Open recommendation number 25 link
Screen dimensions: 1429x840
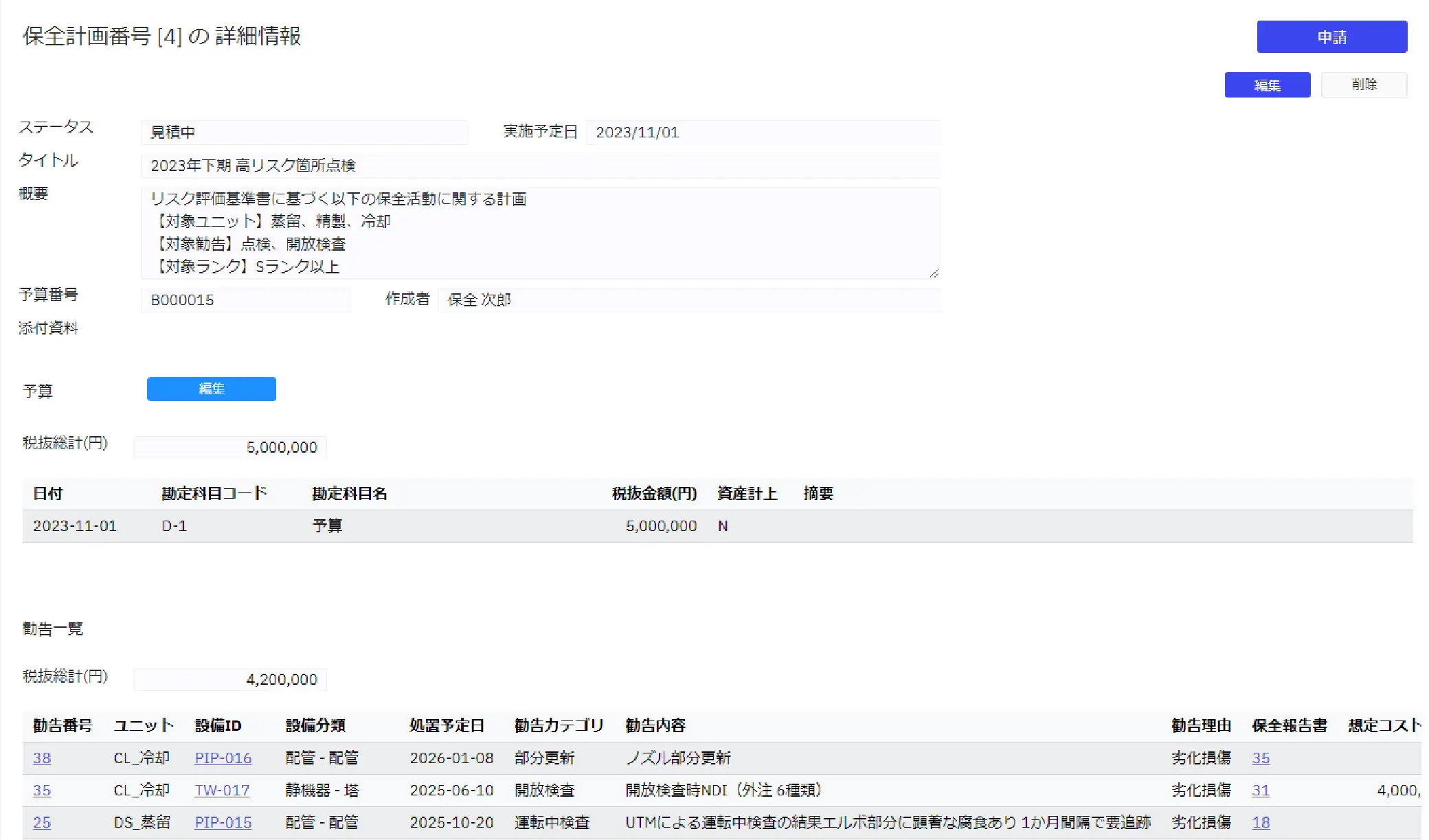tap(42, 823)
